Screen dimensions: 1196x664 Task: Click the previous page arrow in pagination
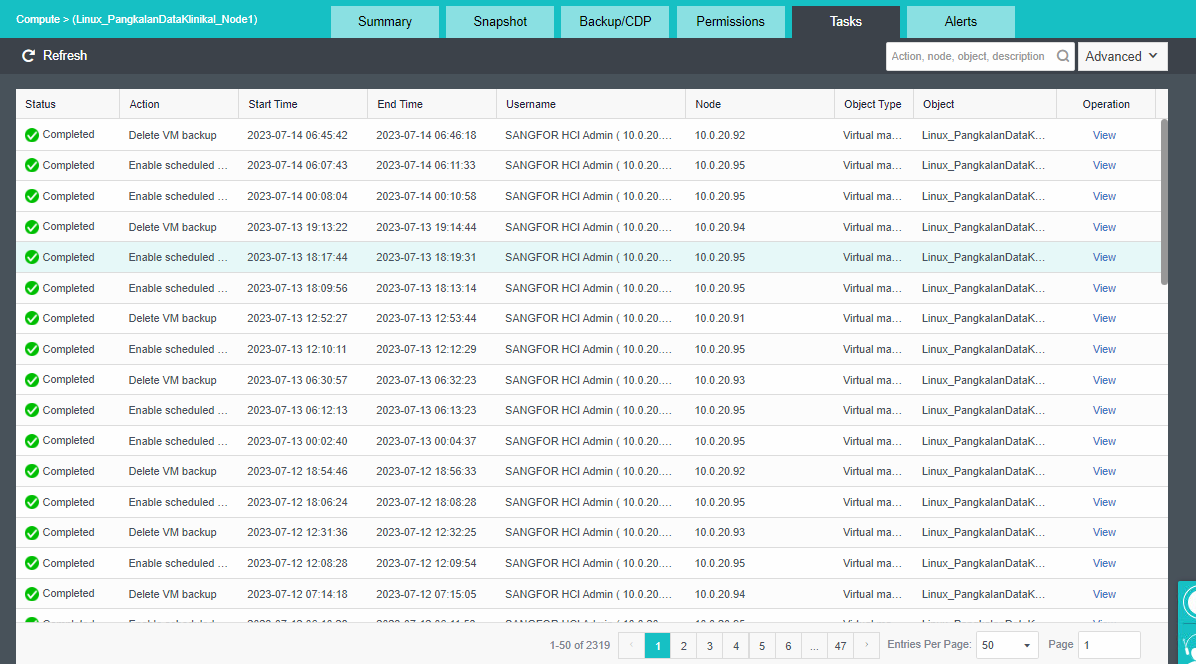(631, 646)
